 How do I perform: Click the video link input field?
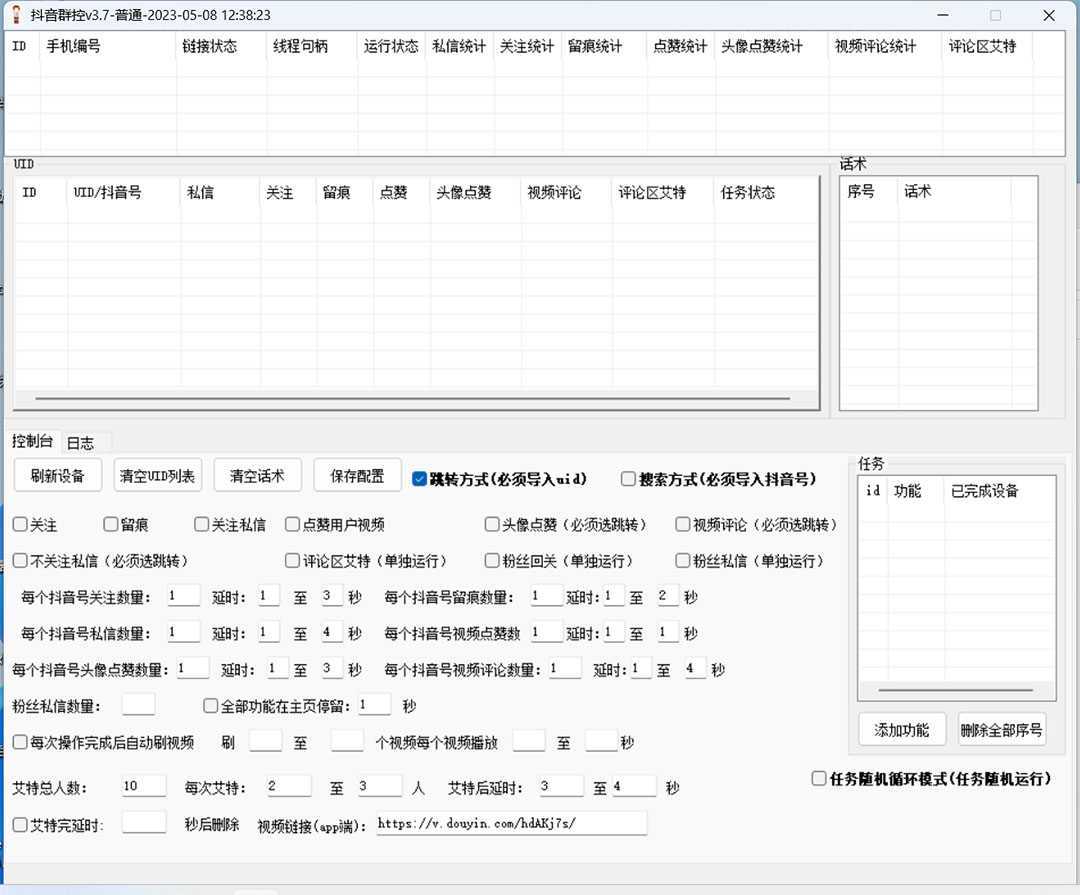click(x=510, y=823)
